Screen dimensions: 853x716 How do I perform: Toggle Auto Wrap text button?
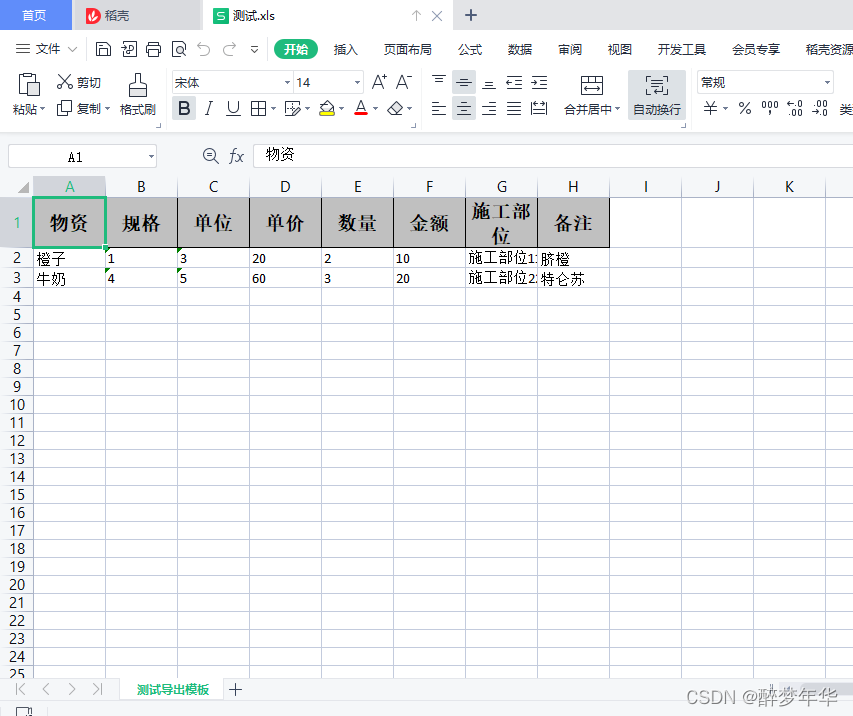click(x=657, y=95)
